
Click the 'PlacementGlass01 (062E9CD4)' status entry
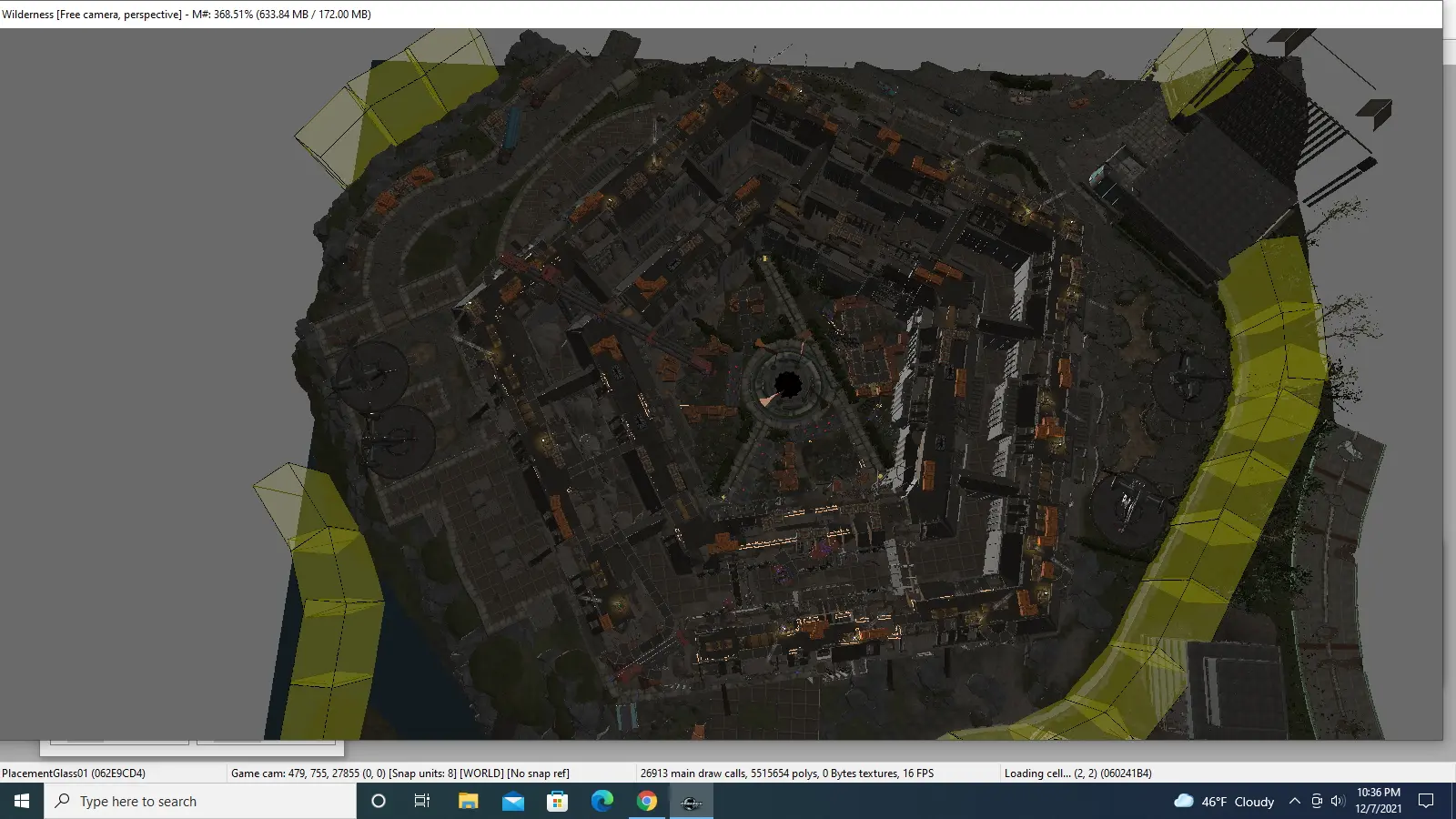[74, 773]
